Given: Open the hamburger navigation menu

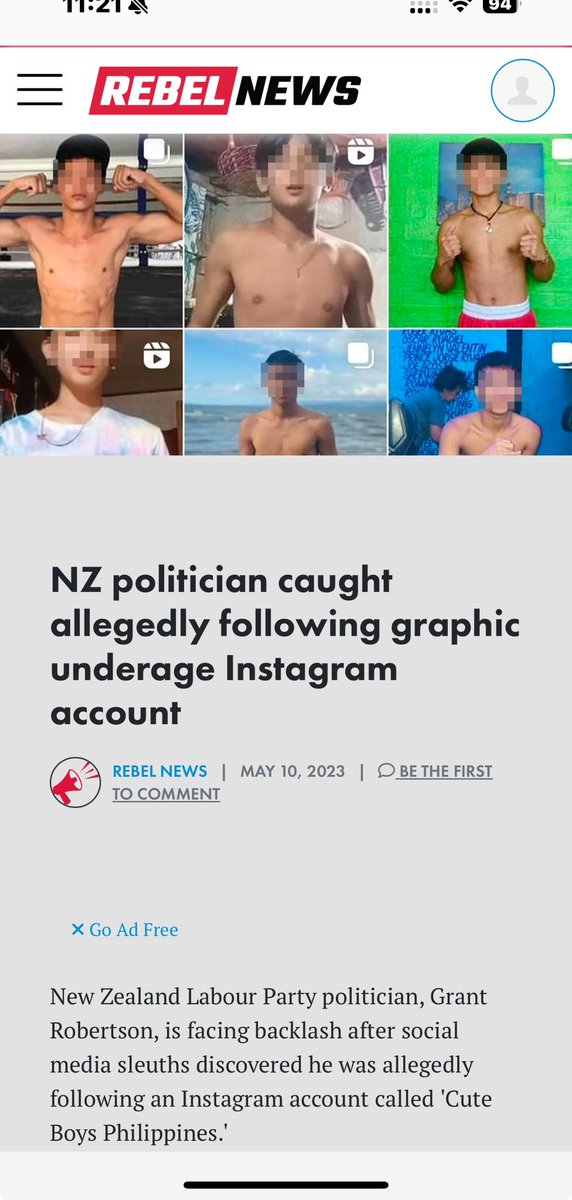Looking at the screenshot, I should point(40,90).
